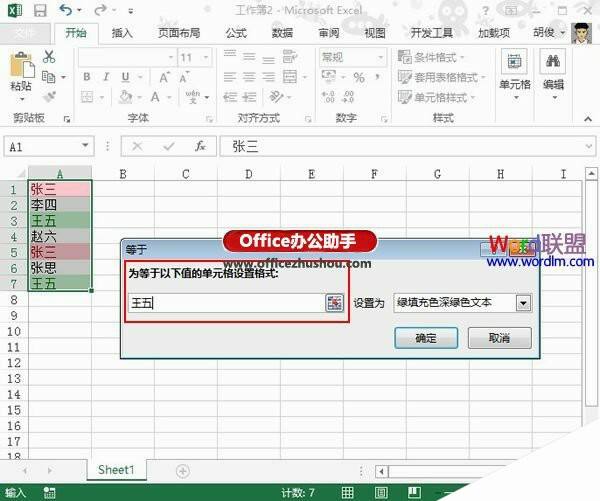Switch to the 页面布局 ribbon tab
600x501 pixels.
pos(179,33)
